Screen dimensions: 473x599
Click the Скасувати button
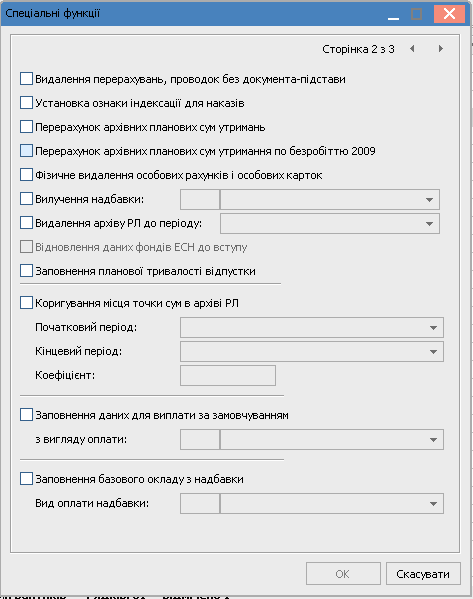[423, 574]
